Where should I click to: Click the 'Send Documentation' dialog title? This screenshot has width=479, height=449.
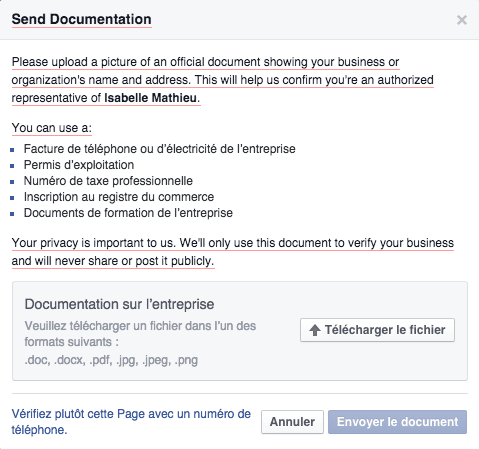[x=82, y=19]
